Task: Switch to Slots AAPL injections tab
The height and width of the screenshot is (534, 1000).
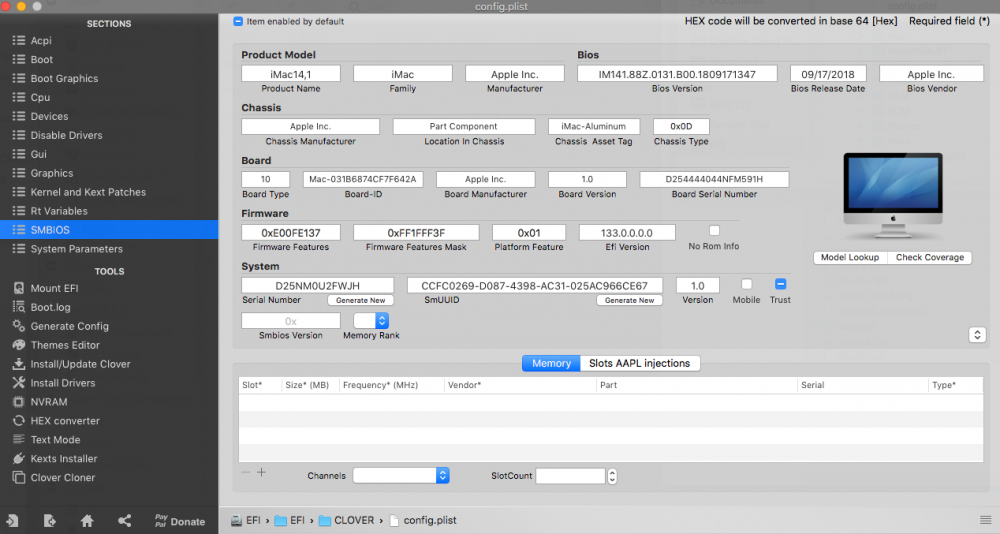Action: (x=640, y=363)
